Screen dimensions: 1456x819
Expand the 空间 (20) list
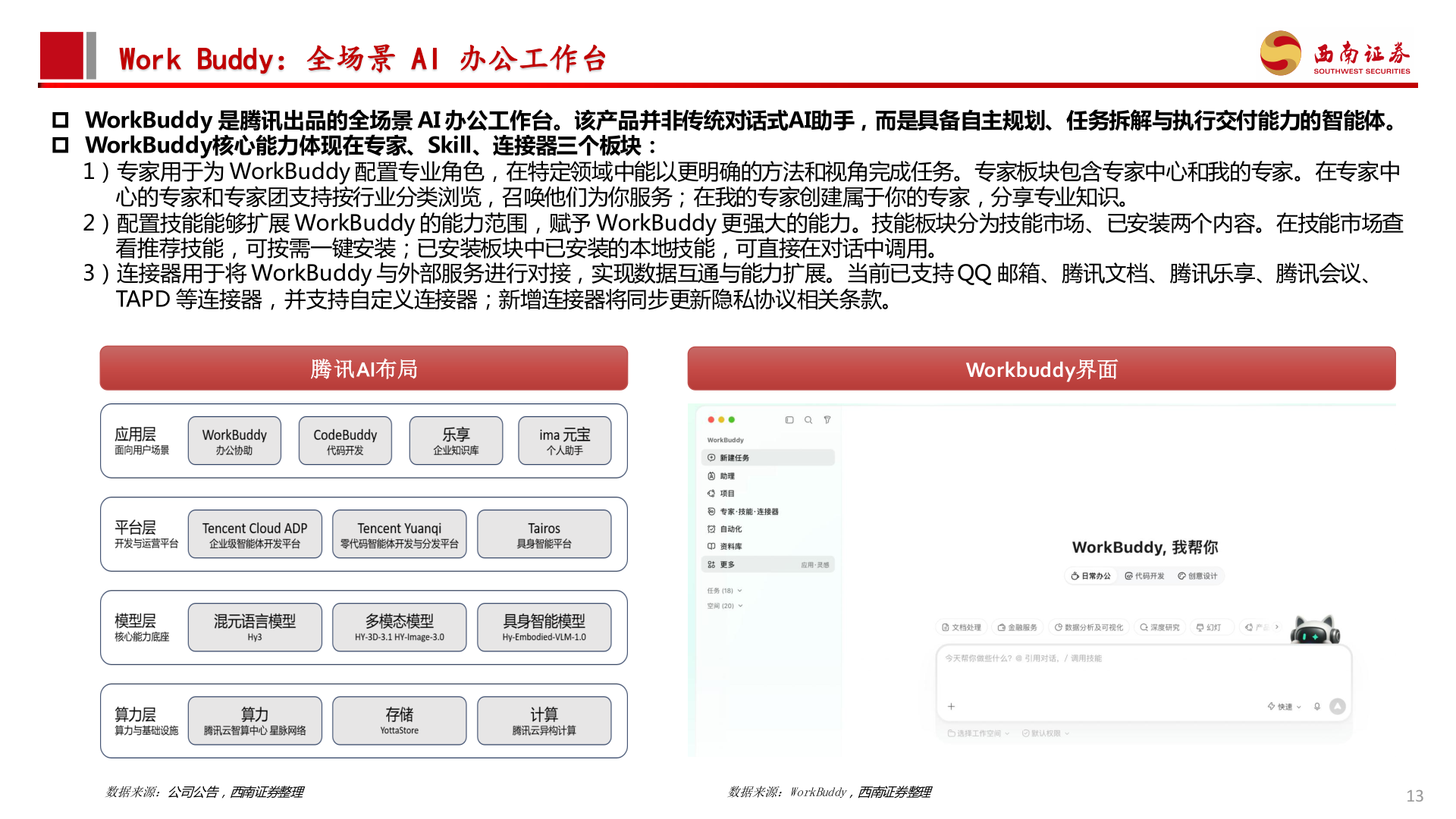pyautogui.click(x=725, y=606)
